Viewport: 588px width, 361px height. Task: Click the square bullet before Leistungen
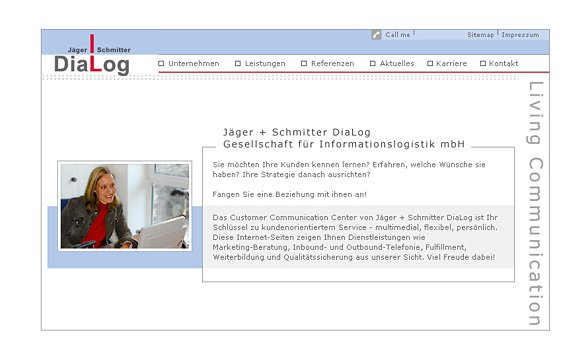tap(238, 63)
